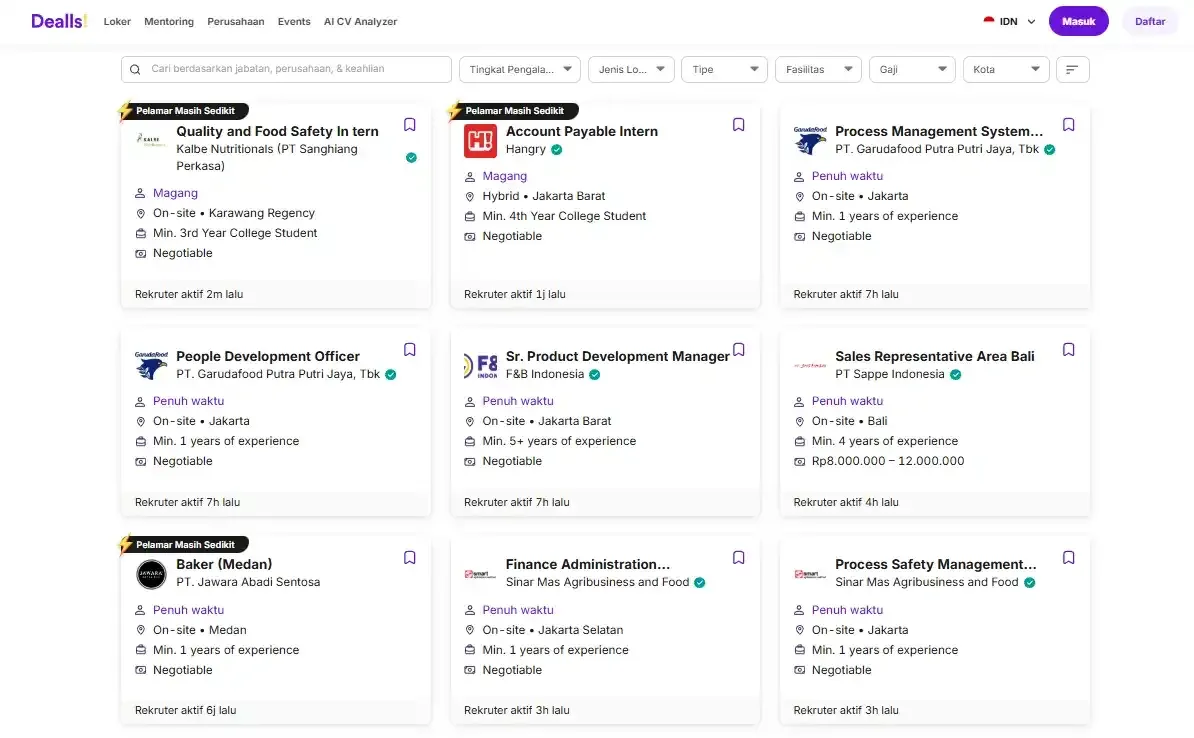Go to the Loker menu

pos(117,21)
